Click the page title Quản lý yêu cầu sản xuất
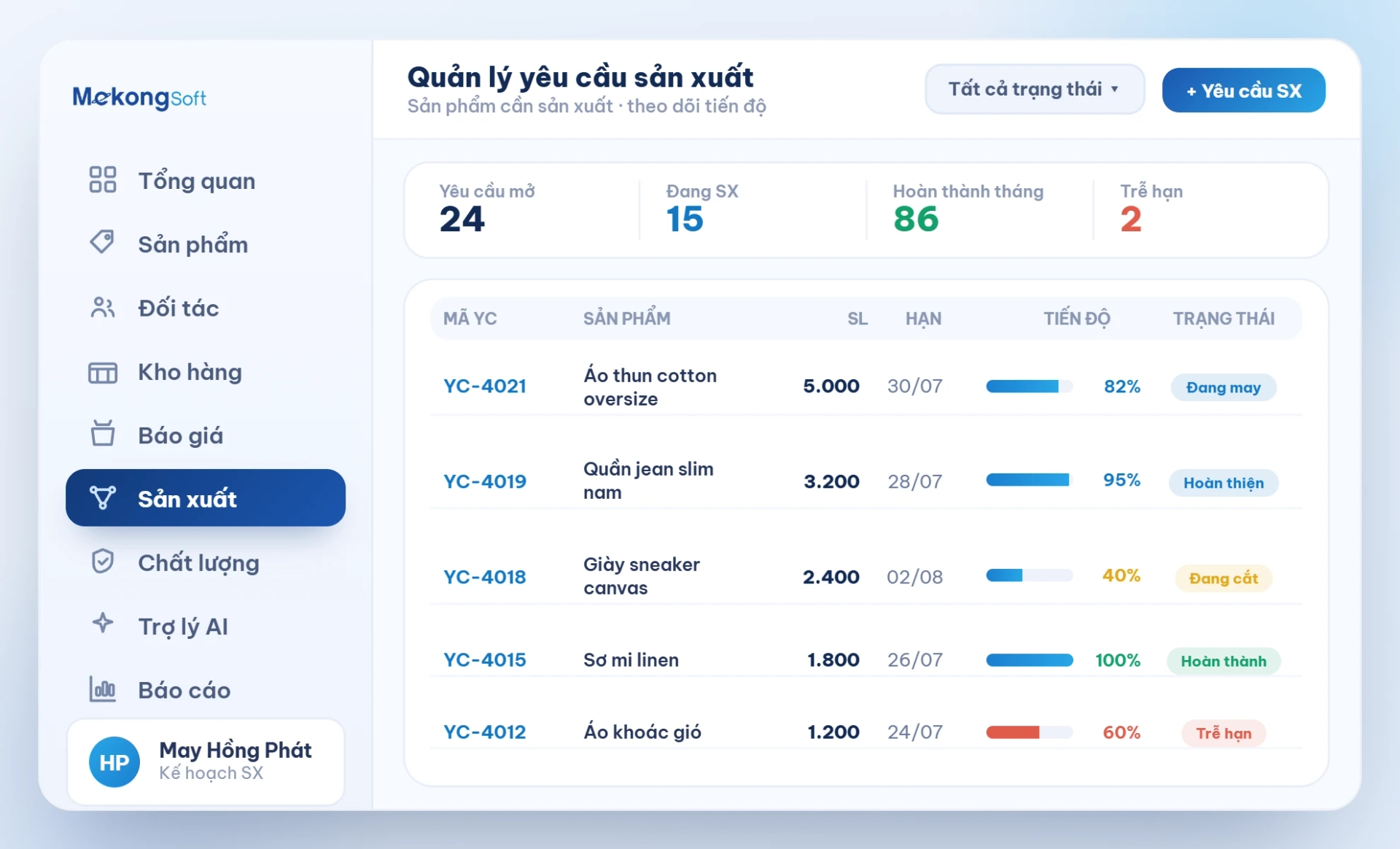 click(x=580, y=77)
